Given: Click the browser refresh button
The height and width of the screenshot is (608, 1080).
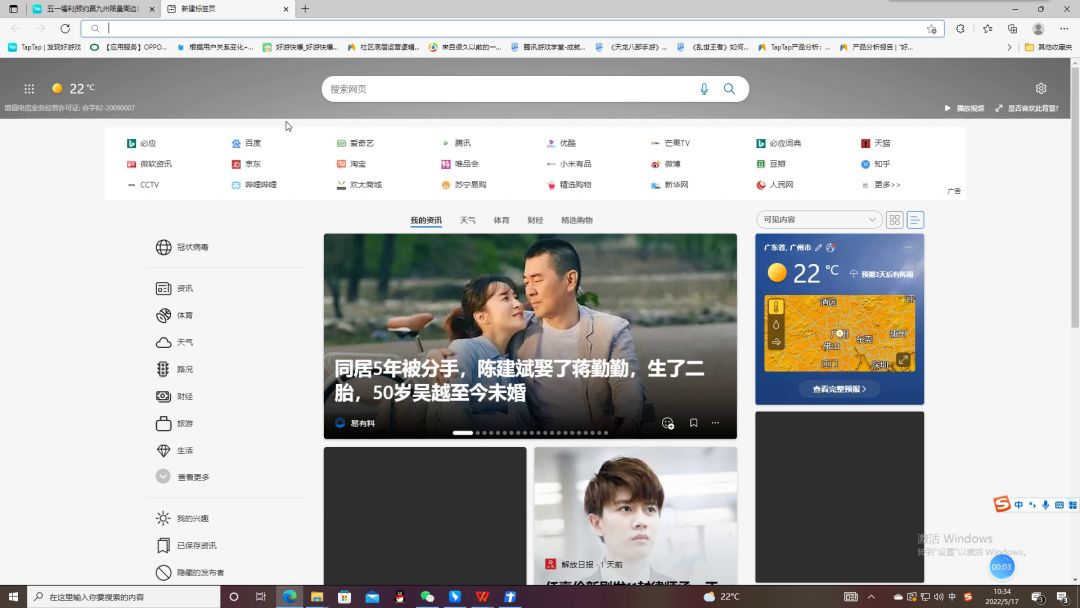Looking at the screenshot, I should (x=65, y=29).
